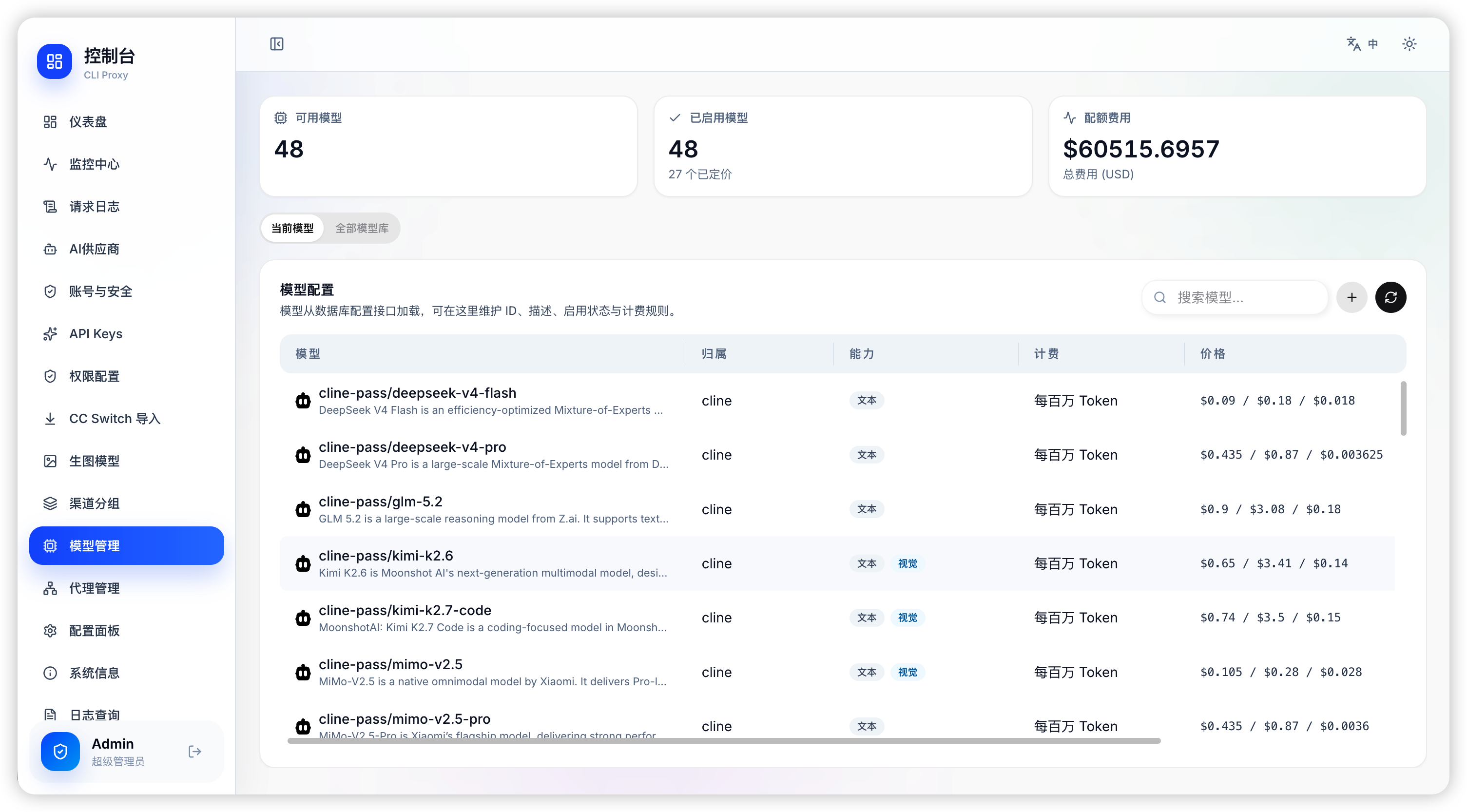The image size is (1467, 812).
Task: Click price $0.09 / $0.18 / $0.018
Action: [x=1277, y=401]
